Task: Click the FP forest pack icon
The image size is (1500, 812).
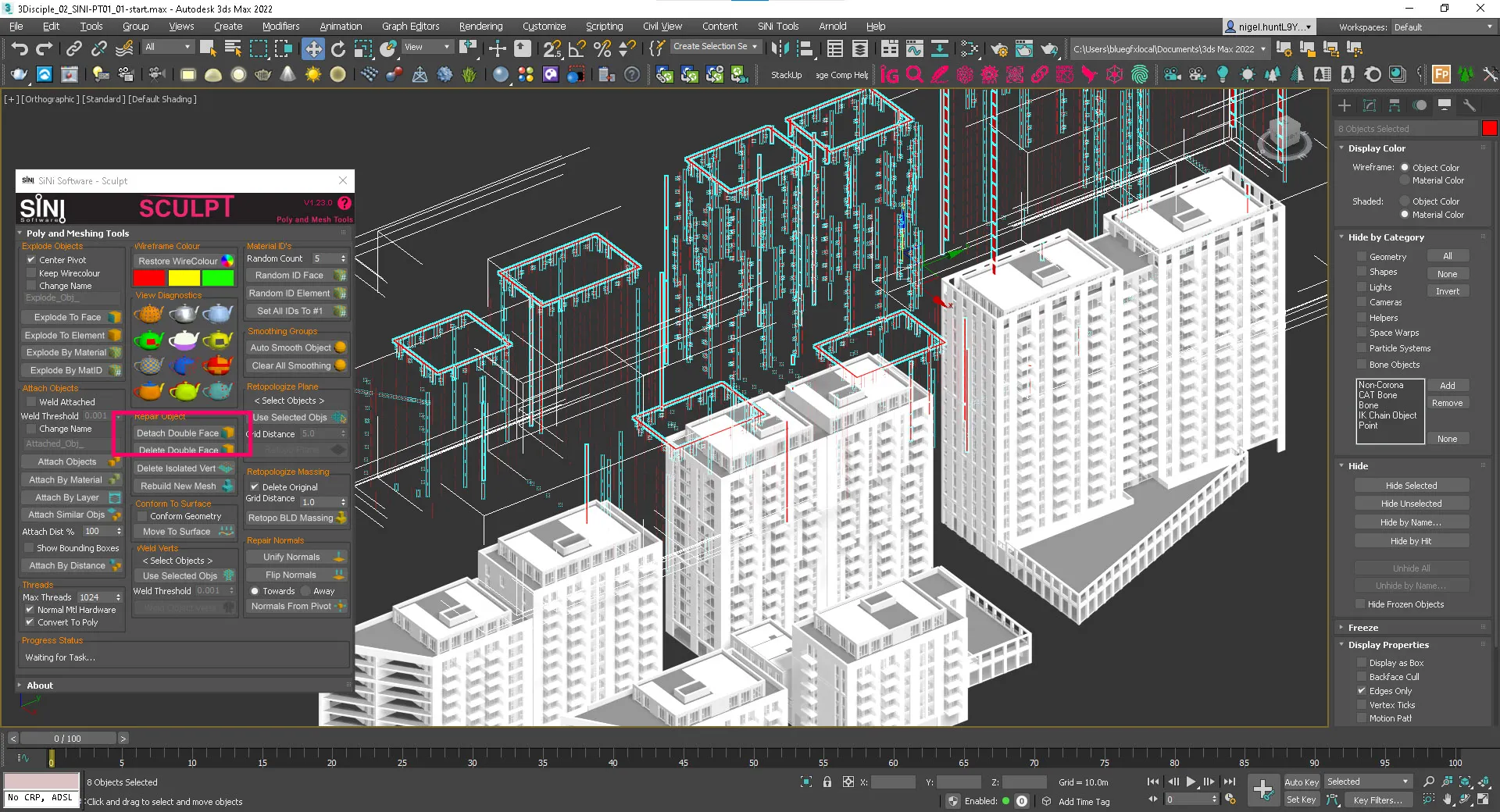Action: pyautogui.click(x=1442, y=75)
